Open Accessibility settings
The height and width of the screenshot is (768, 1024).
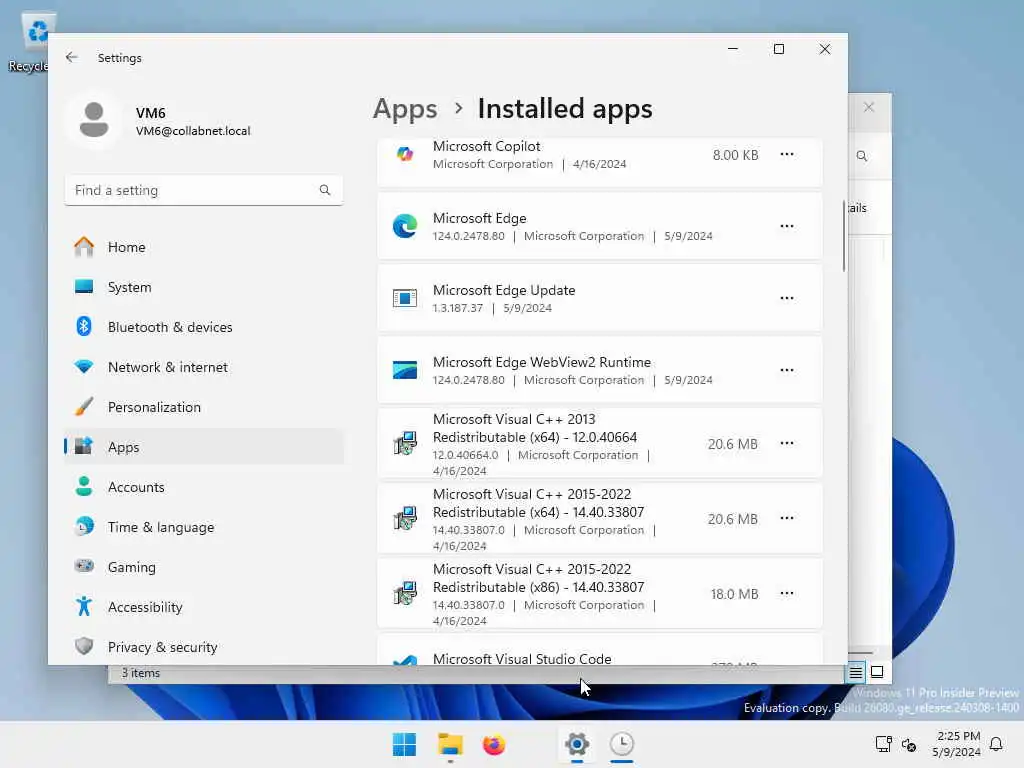pyautogui.click(x=204, y=607)
